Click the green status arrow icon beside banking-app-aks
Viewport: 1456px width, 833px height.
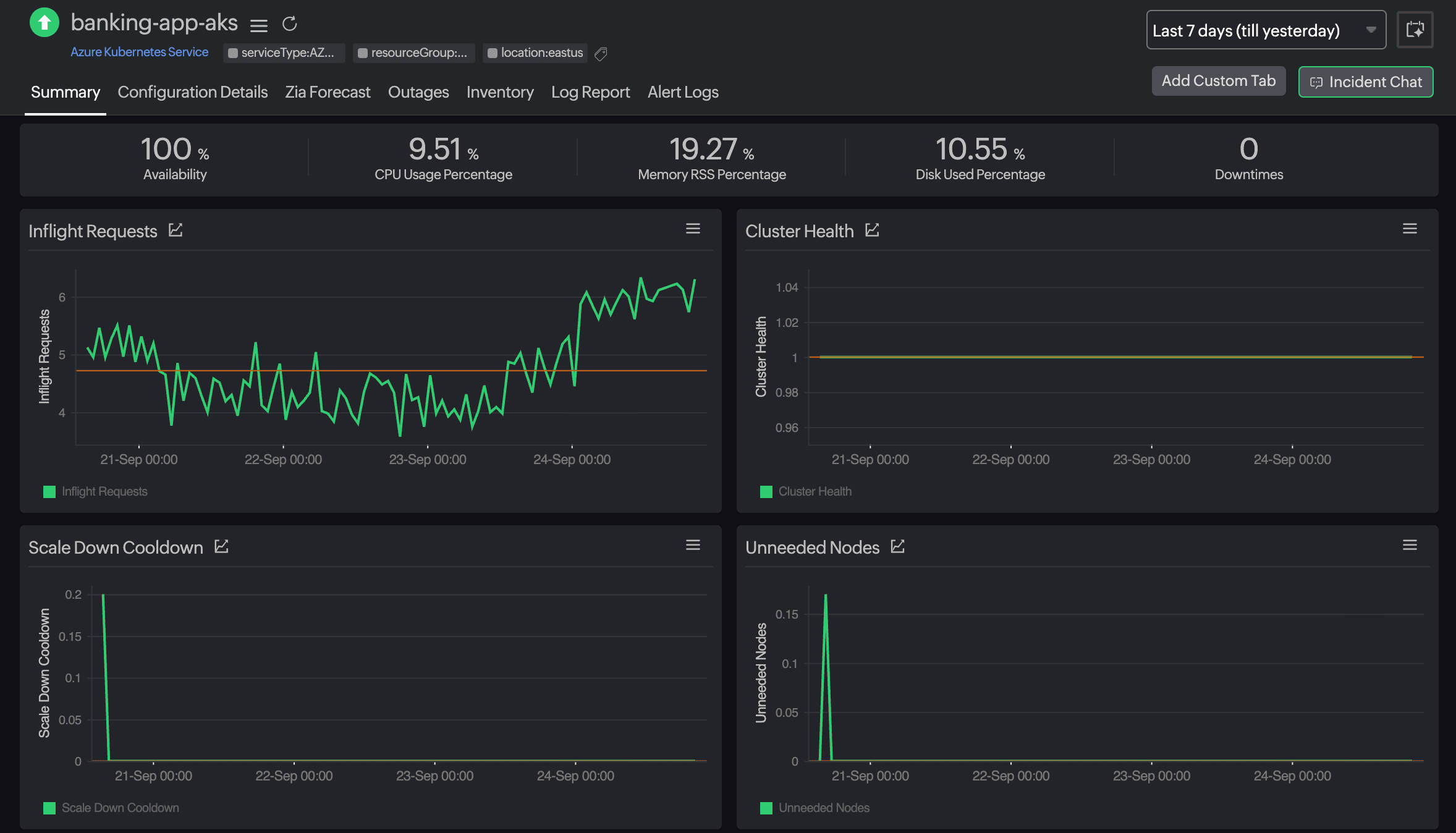pos(44,22)
